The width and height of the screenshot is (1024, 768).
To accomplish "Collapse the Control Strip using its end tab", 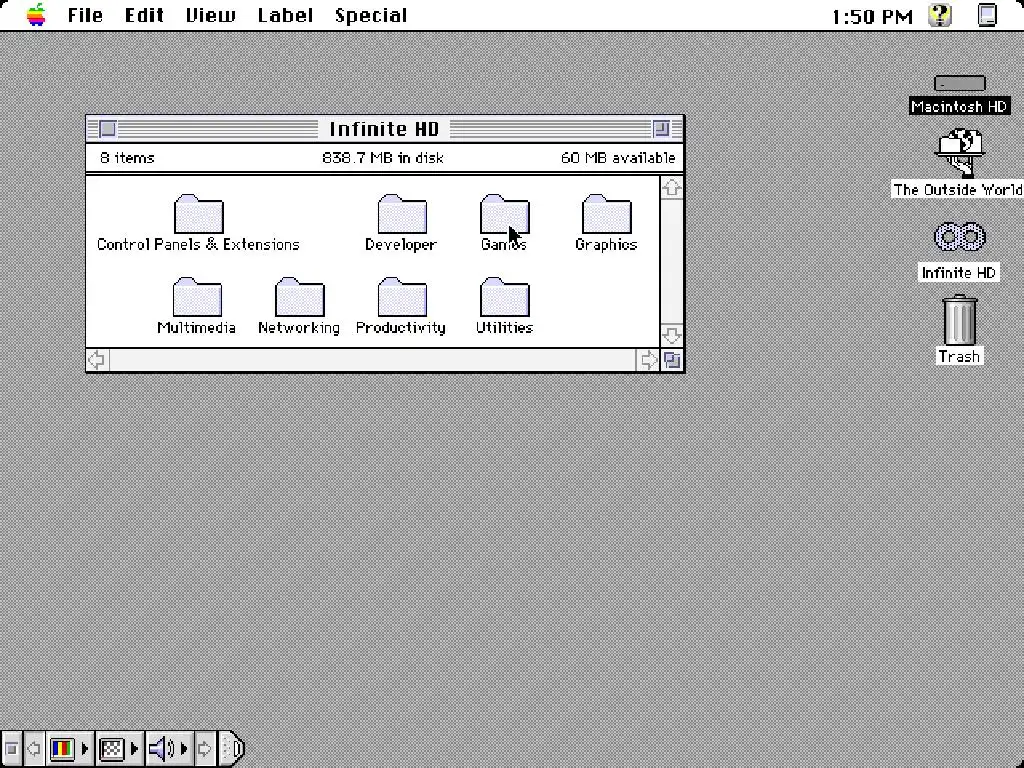I will pyautogui.click(x=231, y=748).
